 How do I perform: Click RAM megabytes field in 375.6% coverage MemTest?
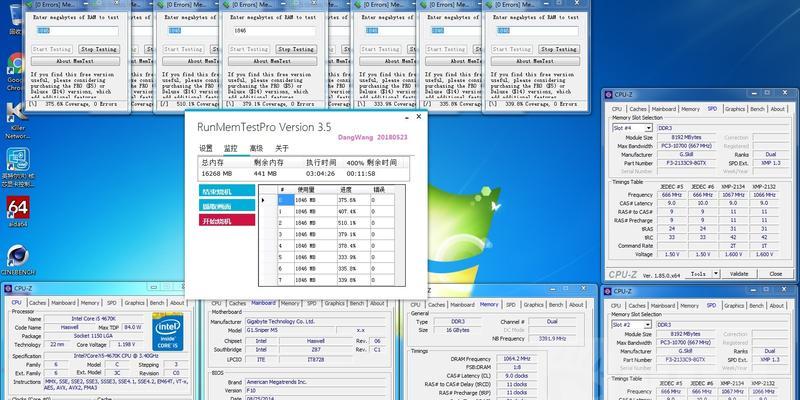(77, 31)
